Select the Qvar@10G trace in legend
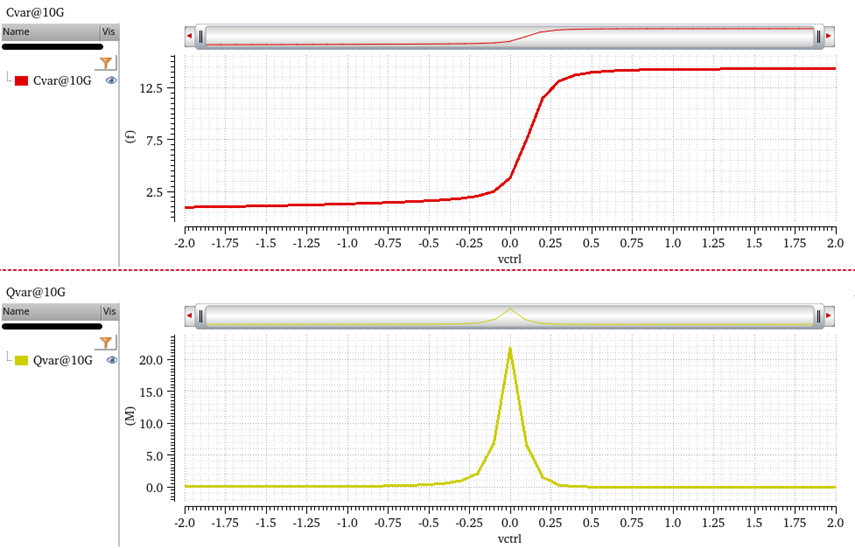Viewport: 855px width, 548px height. [63, 359]
